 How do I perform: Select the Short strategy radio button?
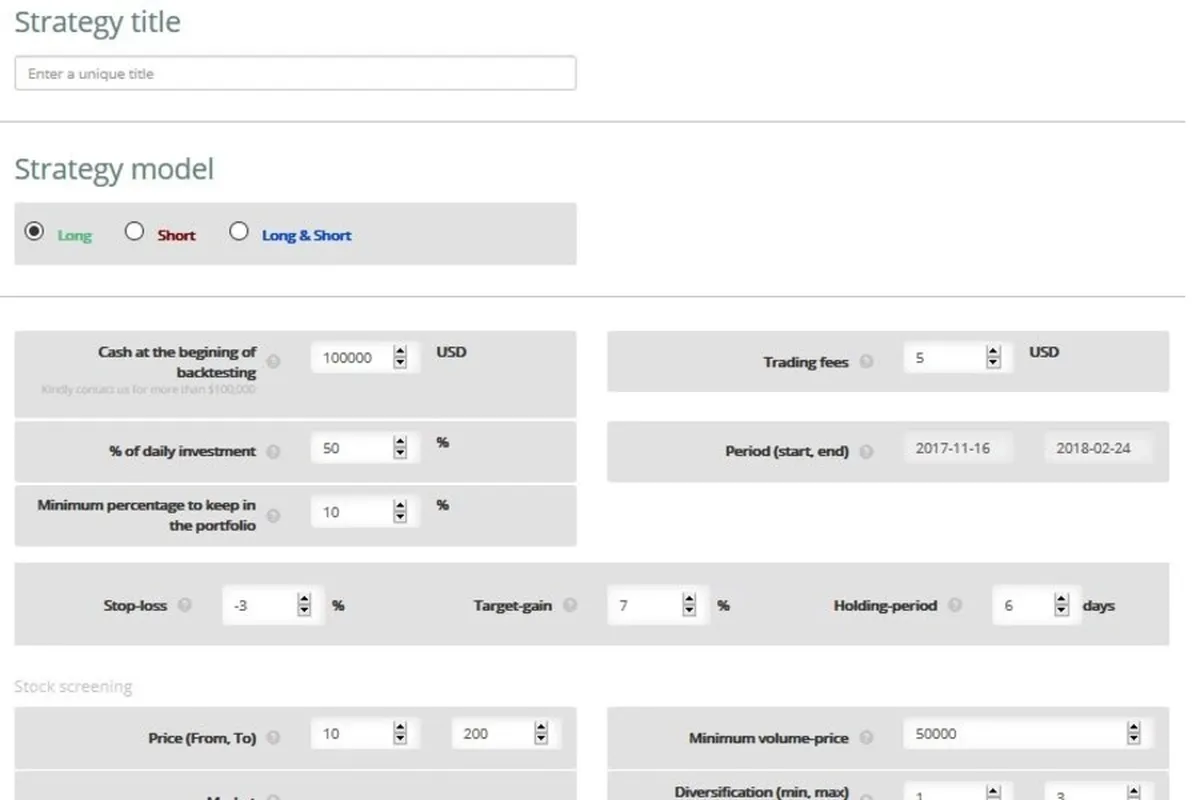135,232
